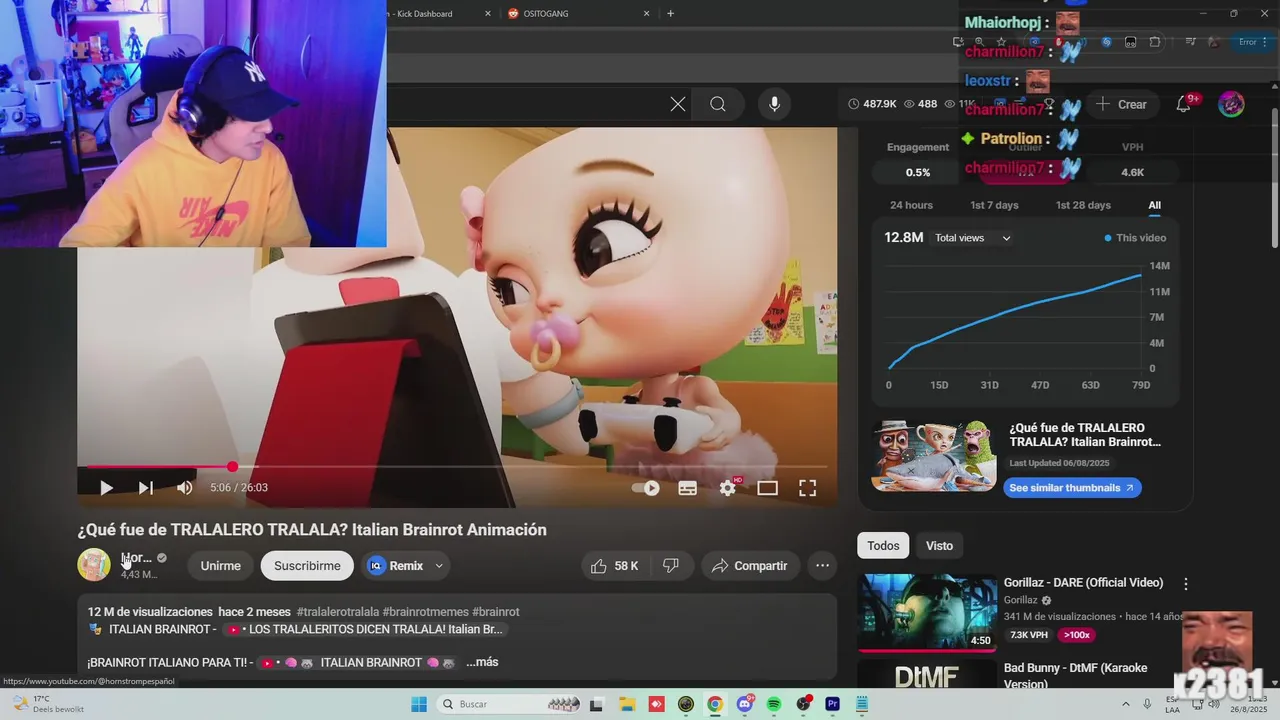Open the Italian Brainrot thumbnail in stats panel

coord(933,456)
